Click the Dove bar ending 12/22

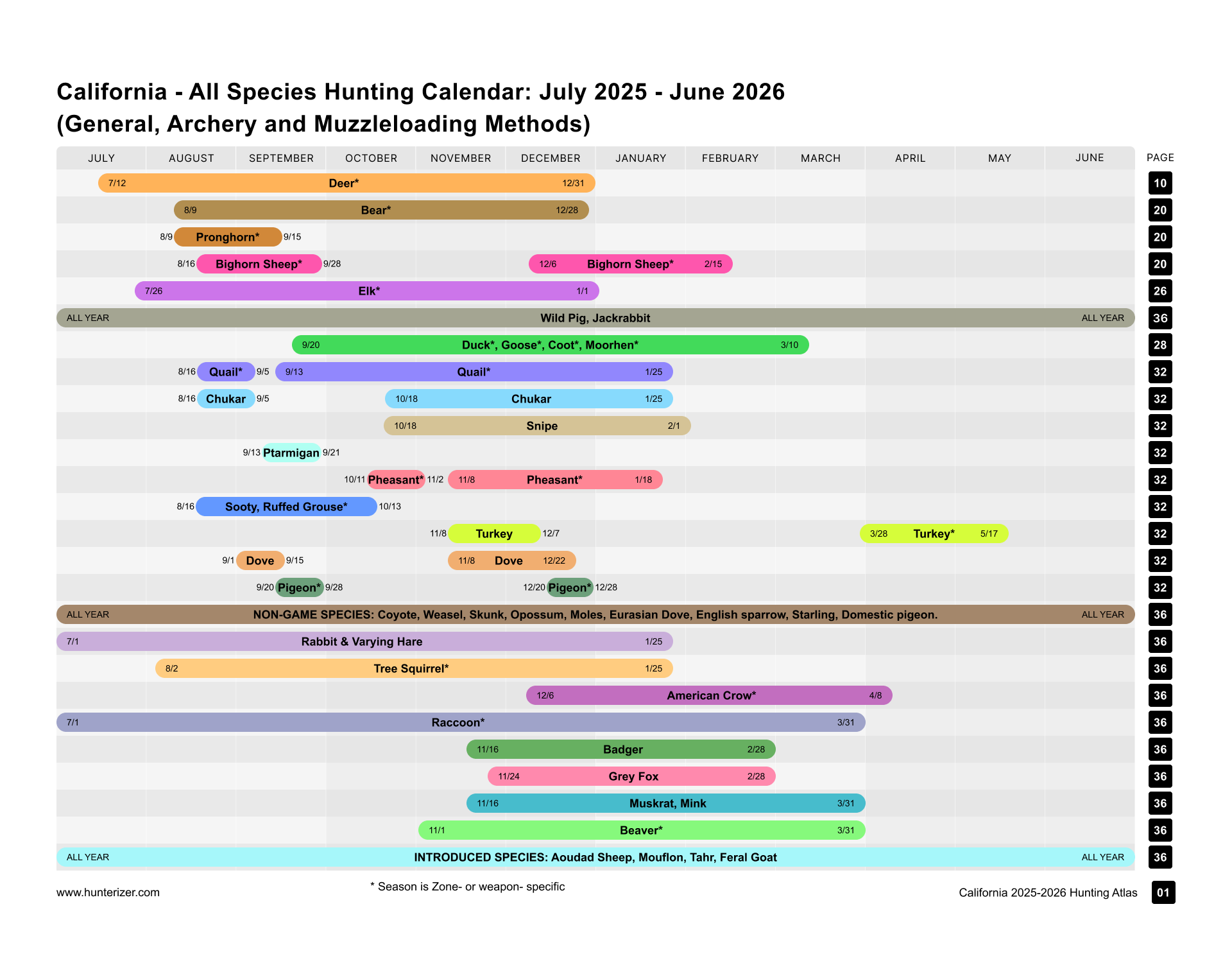coord(512,560)
